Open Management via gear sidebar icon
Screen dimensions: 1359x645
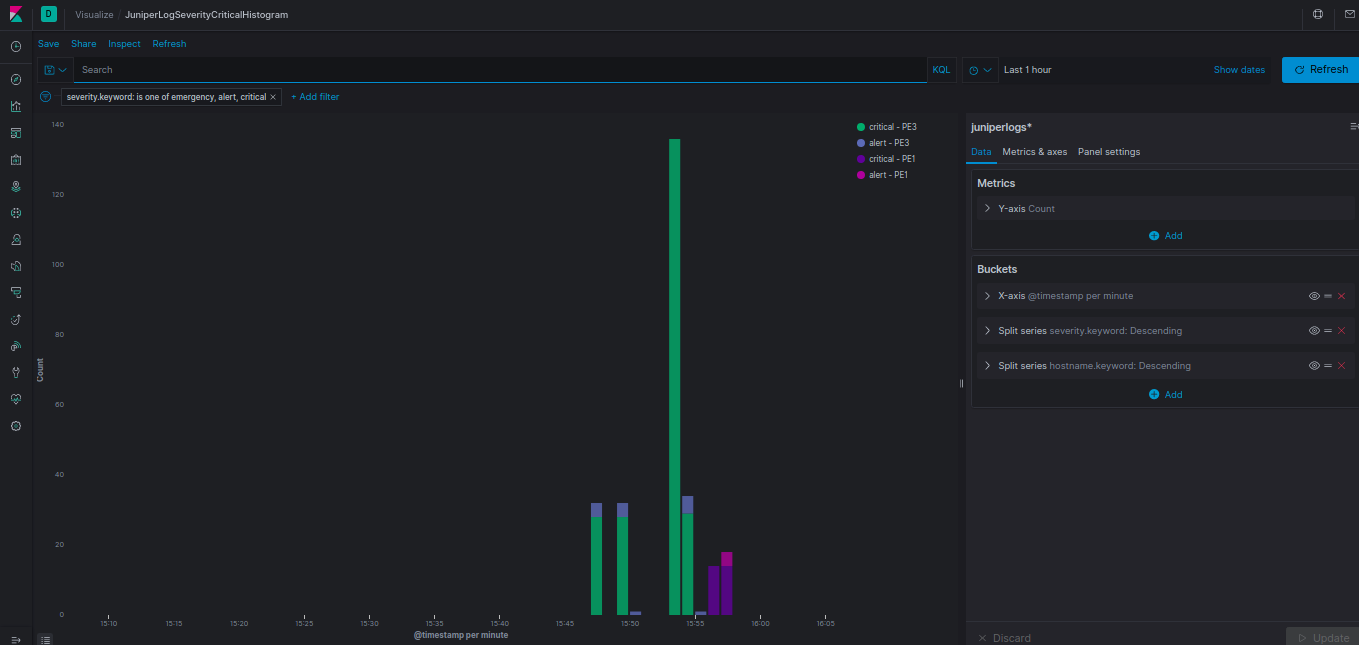(16, 426)
